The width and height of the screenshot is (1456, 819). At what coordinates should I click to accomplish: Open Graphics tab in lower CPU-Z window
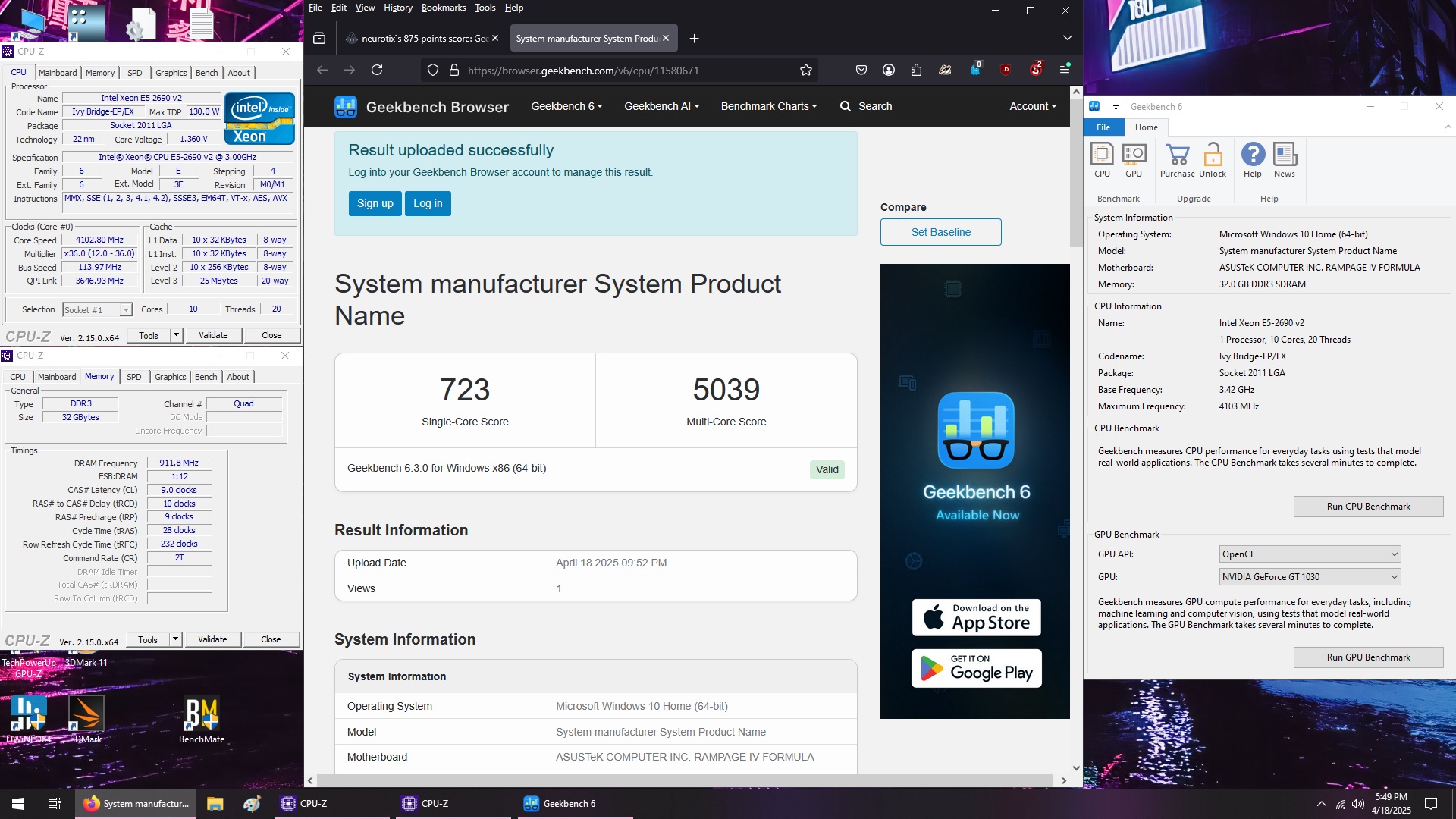[x=170, y=377]
